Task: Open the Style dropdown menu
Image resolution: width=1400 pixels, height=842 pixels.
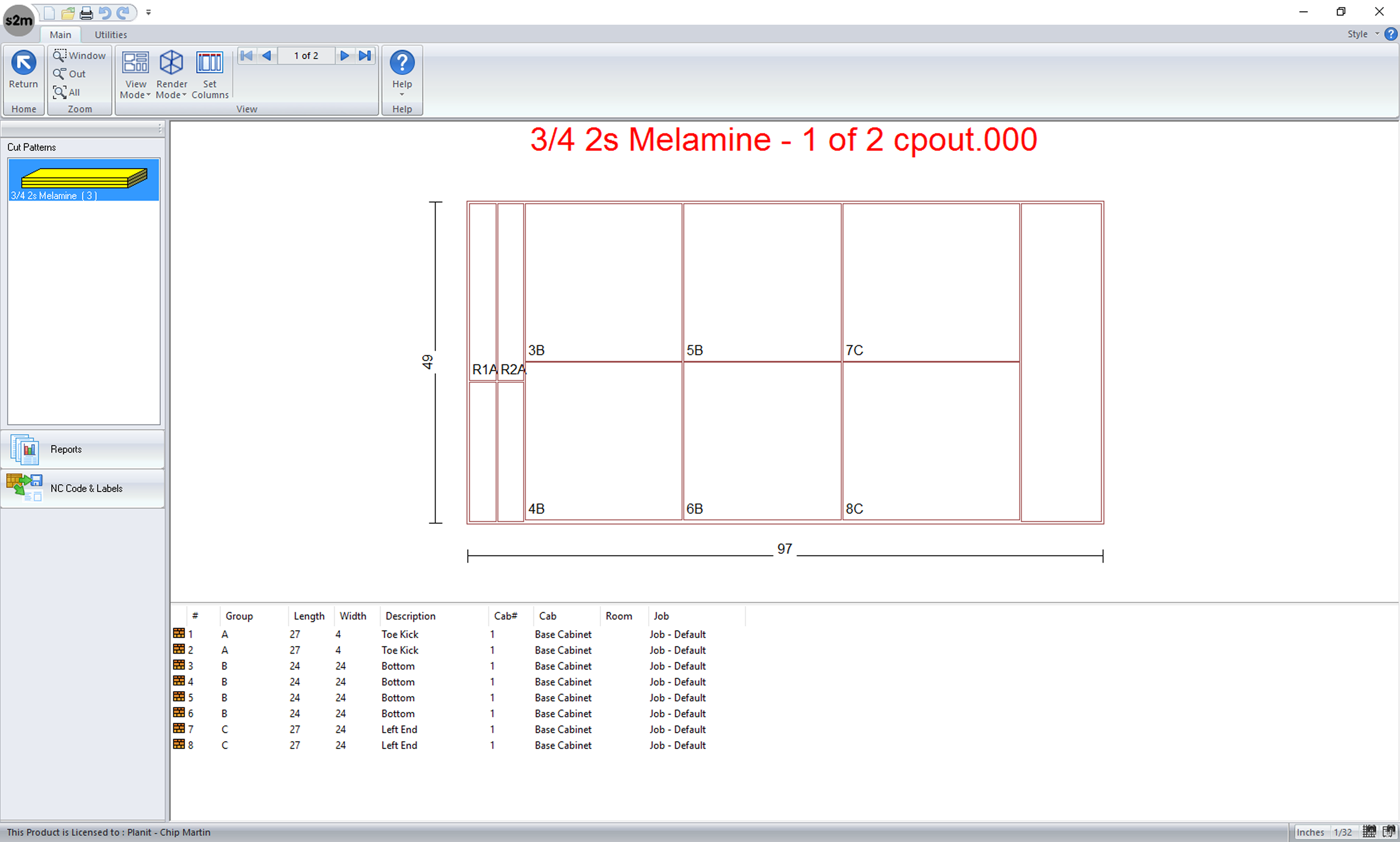Action: 1363,34
